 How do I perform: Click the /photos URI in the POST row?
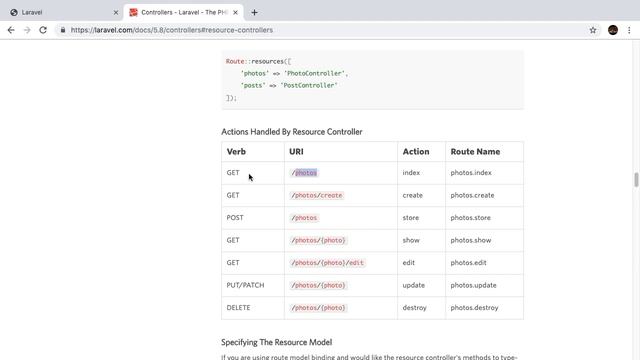point(304,218)
